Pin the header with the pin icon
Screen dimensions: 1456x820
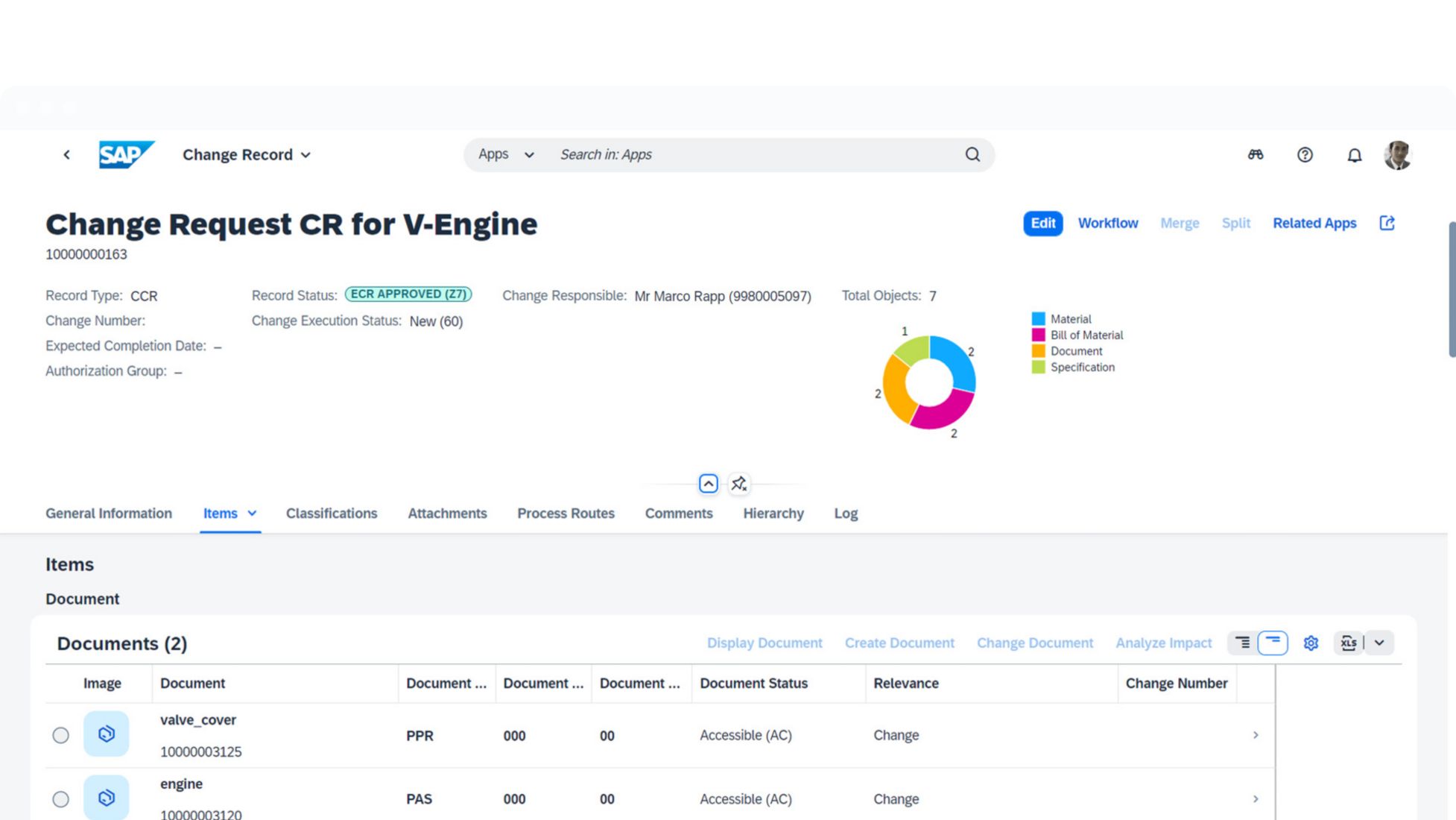click(x=738, y=484)
